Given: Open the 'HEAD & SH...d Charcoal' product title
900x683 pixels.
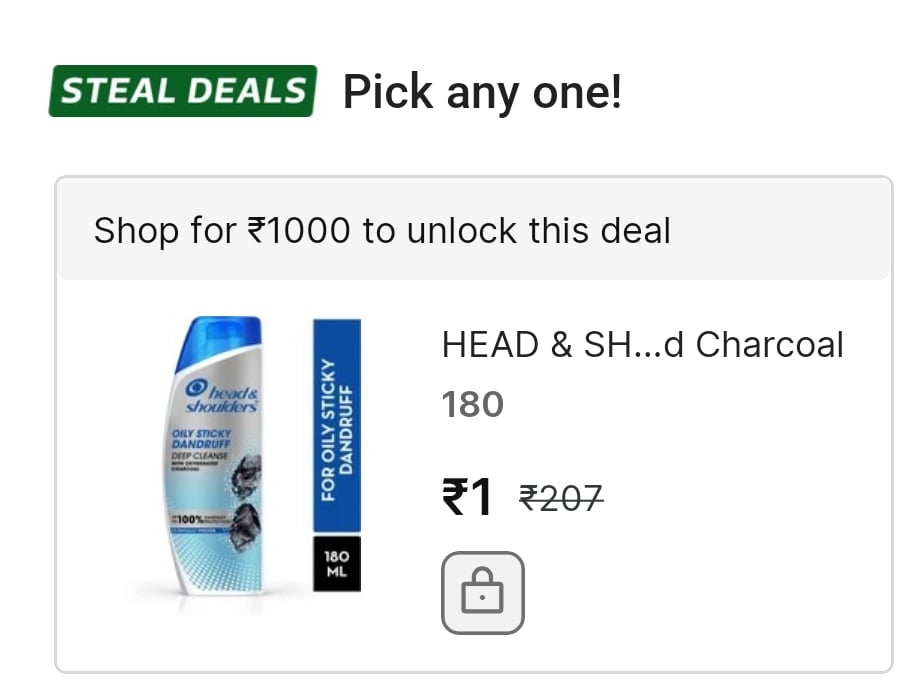Looking at the screenshot, I should (642, 344).
